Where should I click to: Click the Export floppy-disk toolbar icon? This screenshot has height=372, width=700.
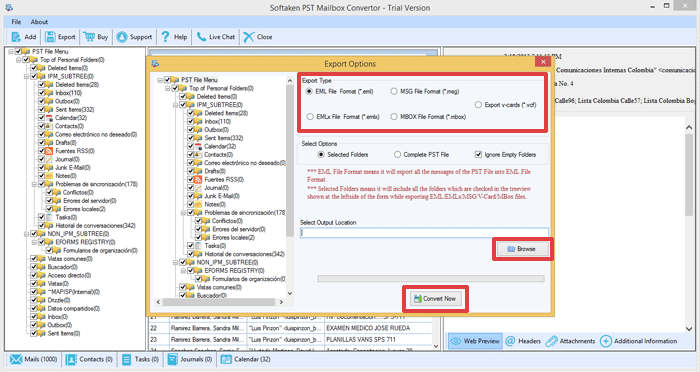(x=50, y=37)
